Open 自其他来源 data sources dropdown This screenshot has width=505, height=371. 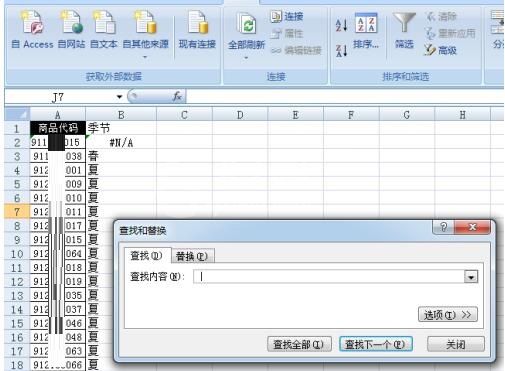pos(145,35)
